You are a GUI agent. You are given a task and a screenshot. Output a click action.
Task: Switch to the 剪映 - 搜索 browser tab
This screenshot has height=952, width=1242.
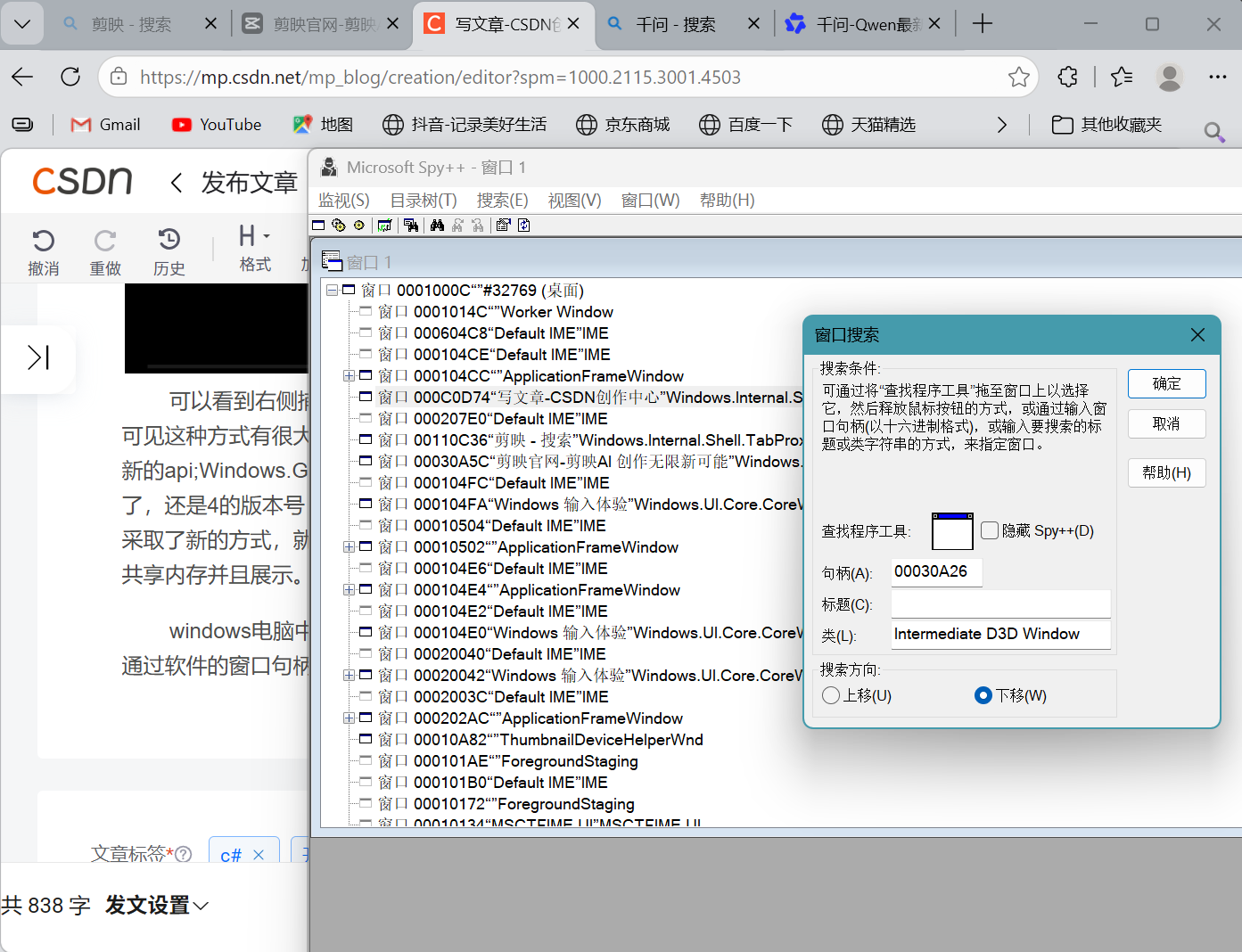[x=131, y=24]
